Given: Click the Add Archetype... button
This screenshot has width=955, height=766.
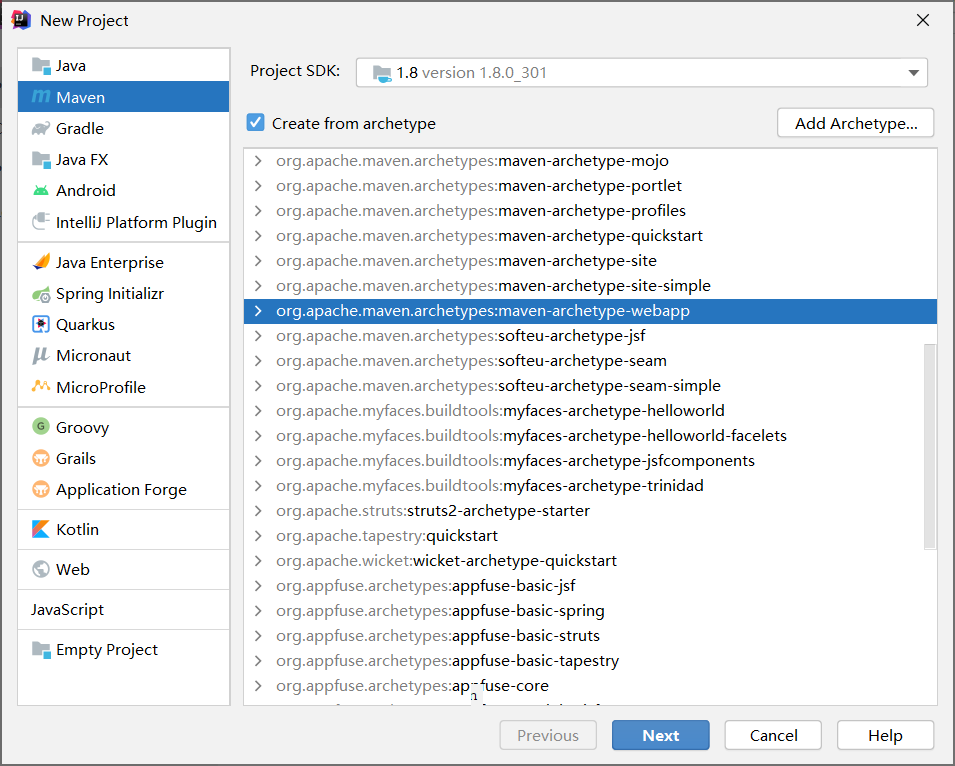Looking at the screenshot, I should point(856,123).
